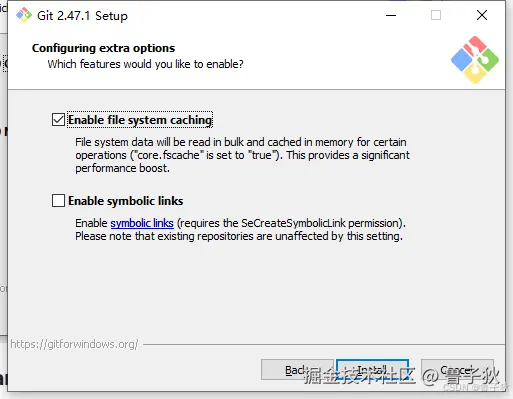Open the blue symbolic links hyperlink
Image resolution: width=513 pixels, height=399 pixels.
tap(142, 223)
